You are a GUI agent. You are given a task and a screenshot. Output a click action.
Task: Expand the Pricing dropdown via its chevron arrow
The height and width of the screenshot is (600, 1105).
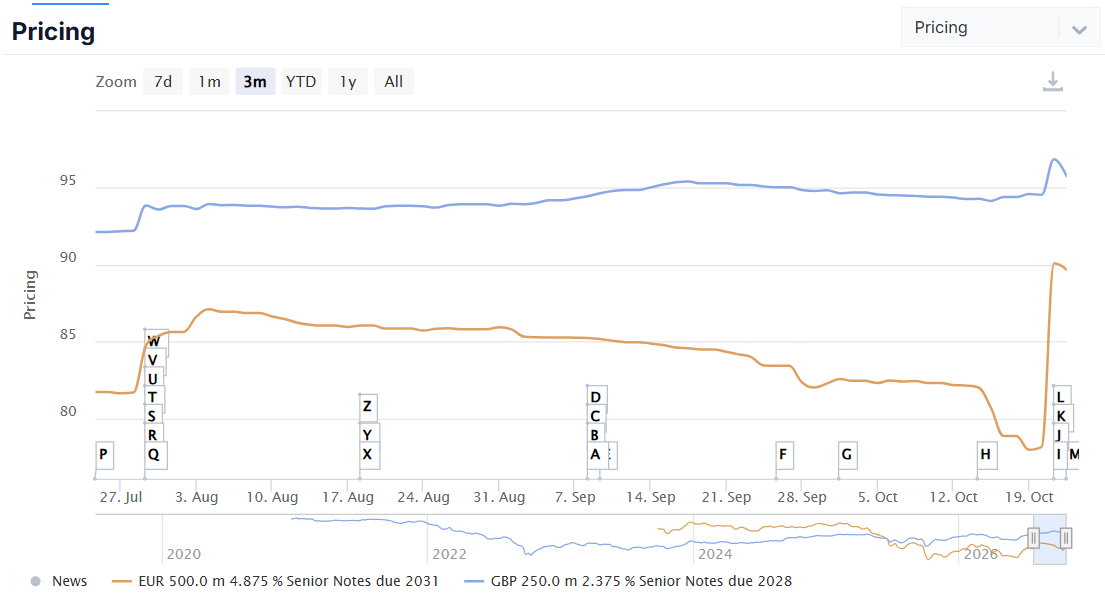coord(1079,30)
